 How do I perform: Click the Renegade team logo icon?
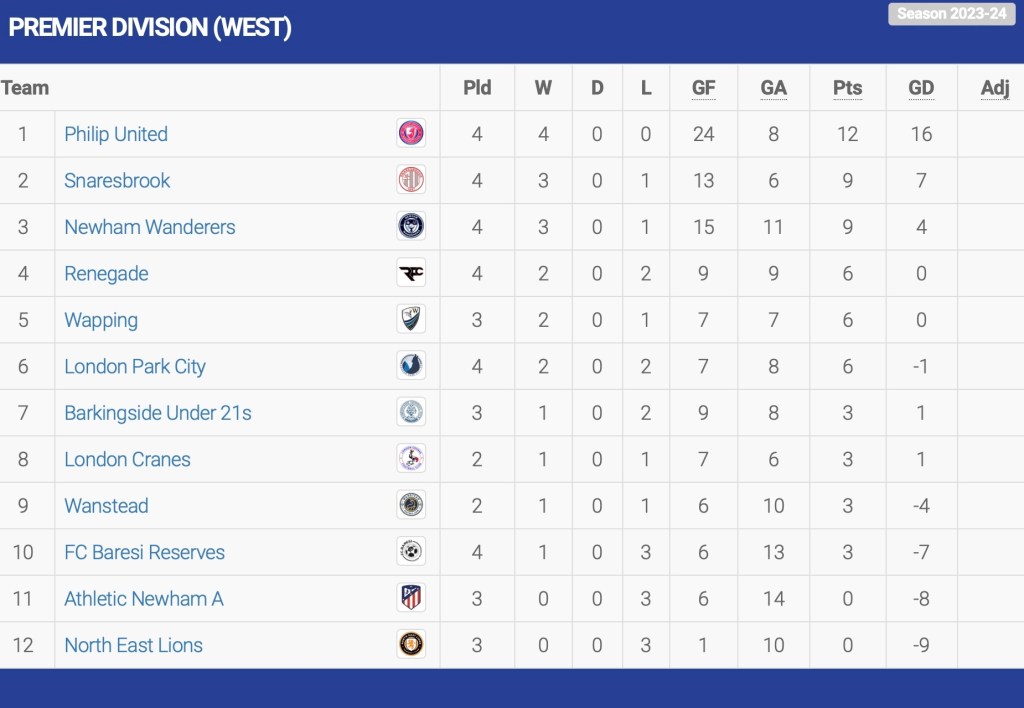coord(411,273)
